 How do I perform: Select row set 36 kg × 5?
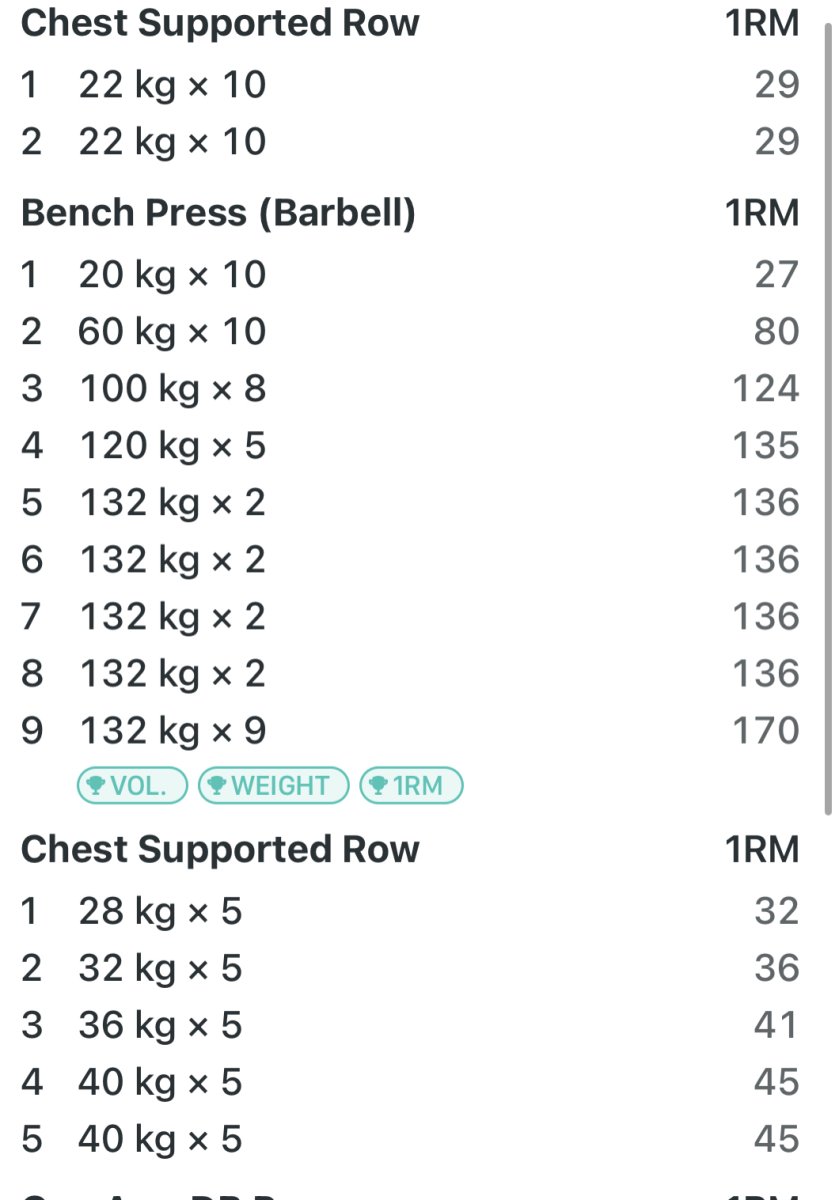[x=160, y=1025]
